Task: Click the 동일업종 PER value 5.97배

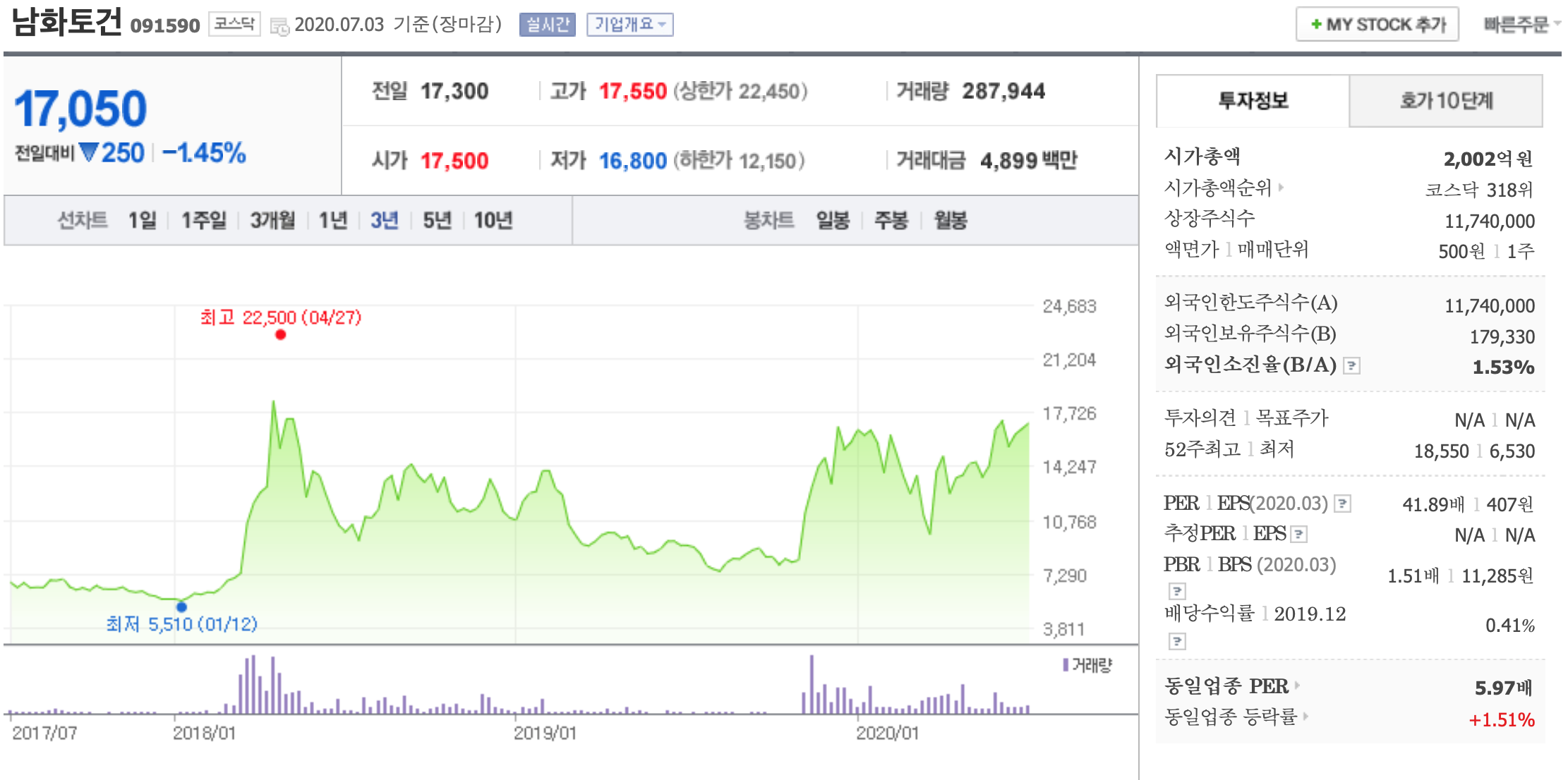Action: (x=1504, y=688)
